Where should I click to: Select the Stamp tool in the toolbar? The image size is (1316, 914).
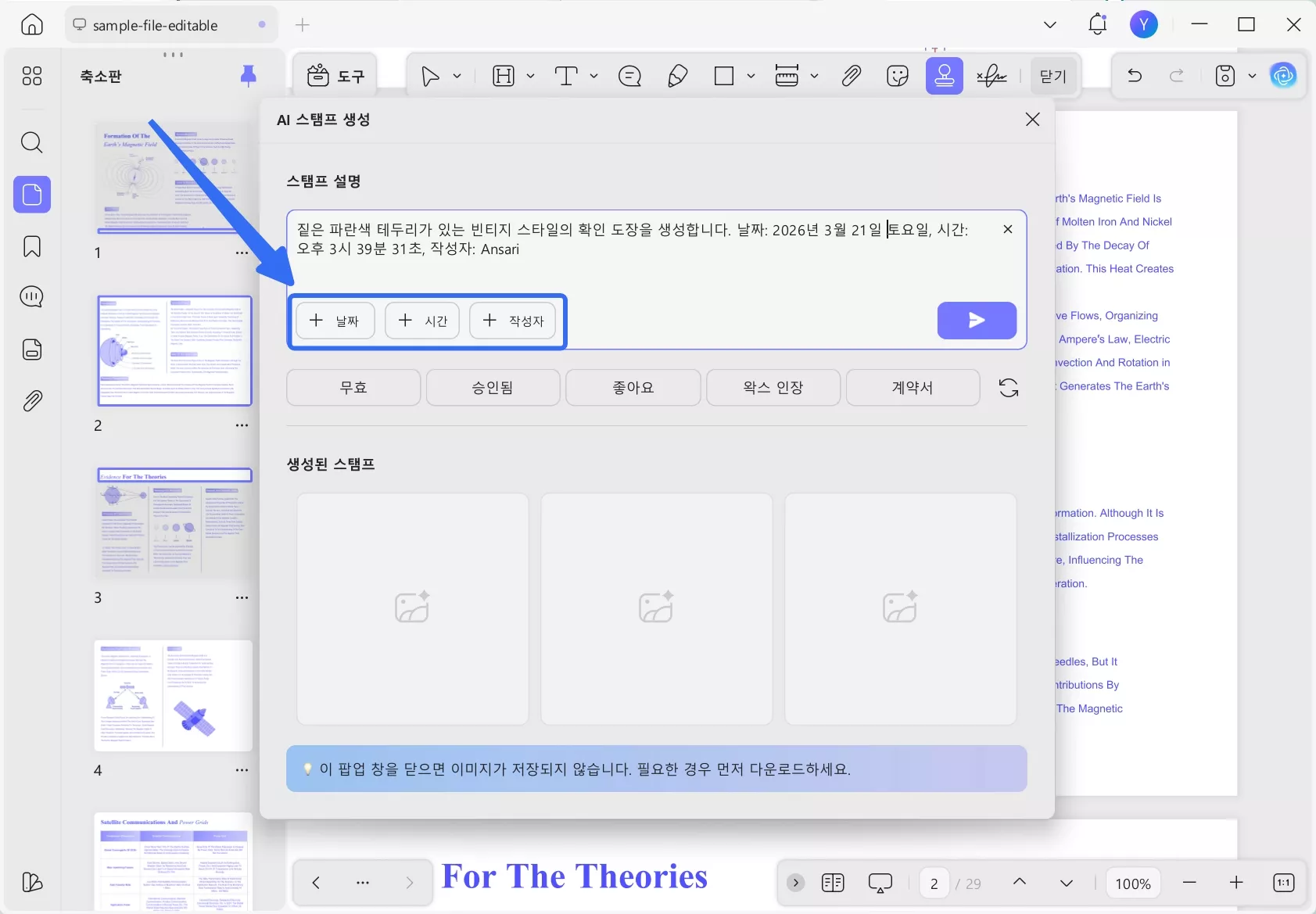pos(944,76)
